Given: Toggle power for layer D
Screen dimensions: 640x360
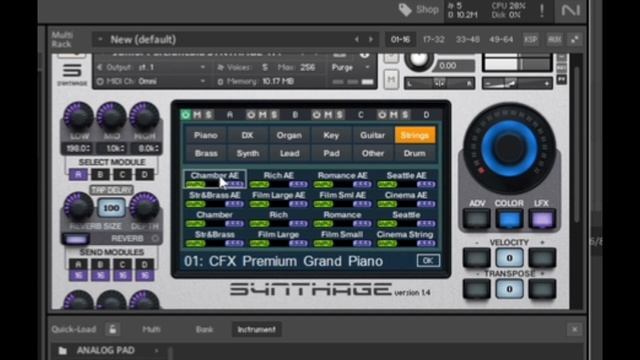Looking at the screenshot, I should pyautogui.click(x=382, y=115).
